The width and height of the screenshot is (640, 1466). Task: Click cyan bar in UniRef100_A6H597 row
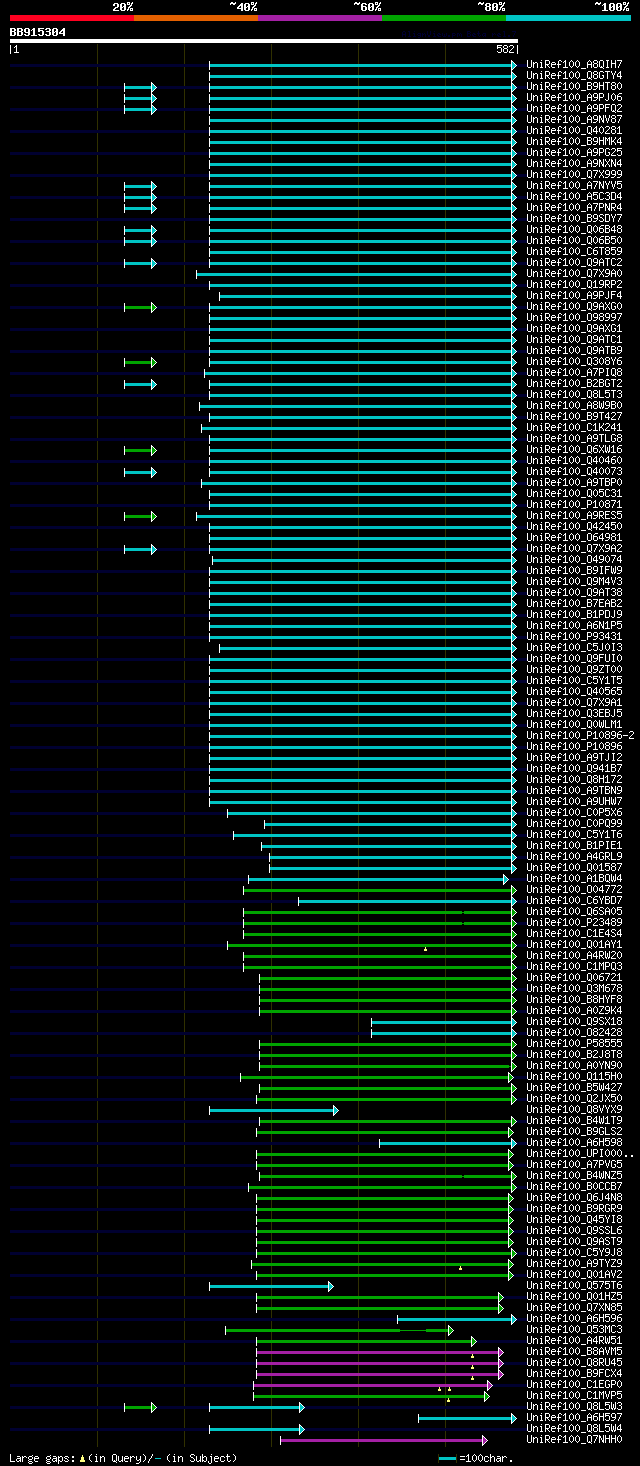pos(467,1418)
